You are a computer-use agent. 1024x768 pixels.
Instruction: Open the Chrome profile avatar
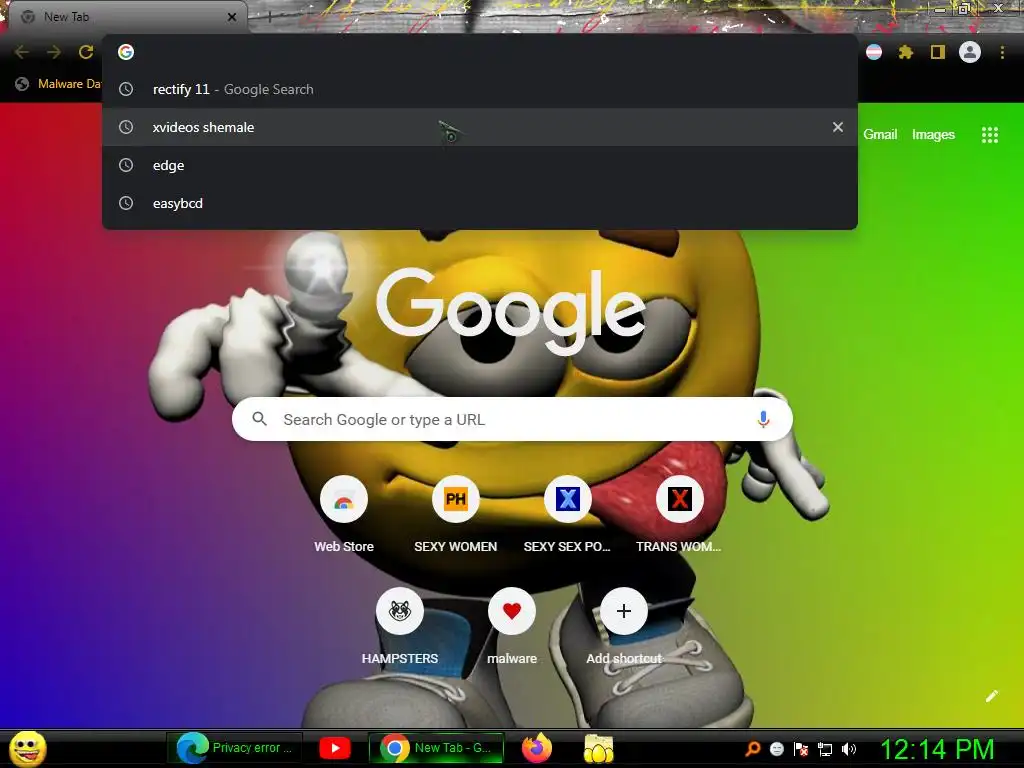point(970,52)
